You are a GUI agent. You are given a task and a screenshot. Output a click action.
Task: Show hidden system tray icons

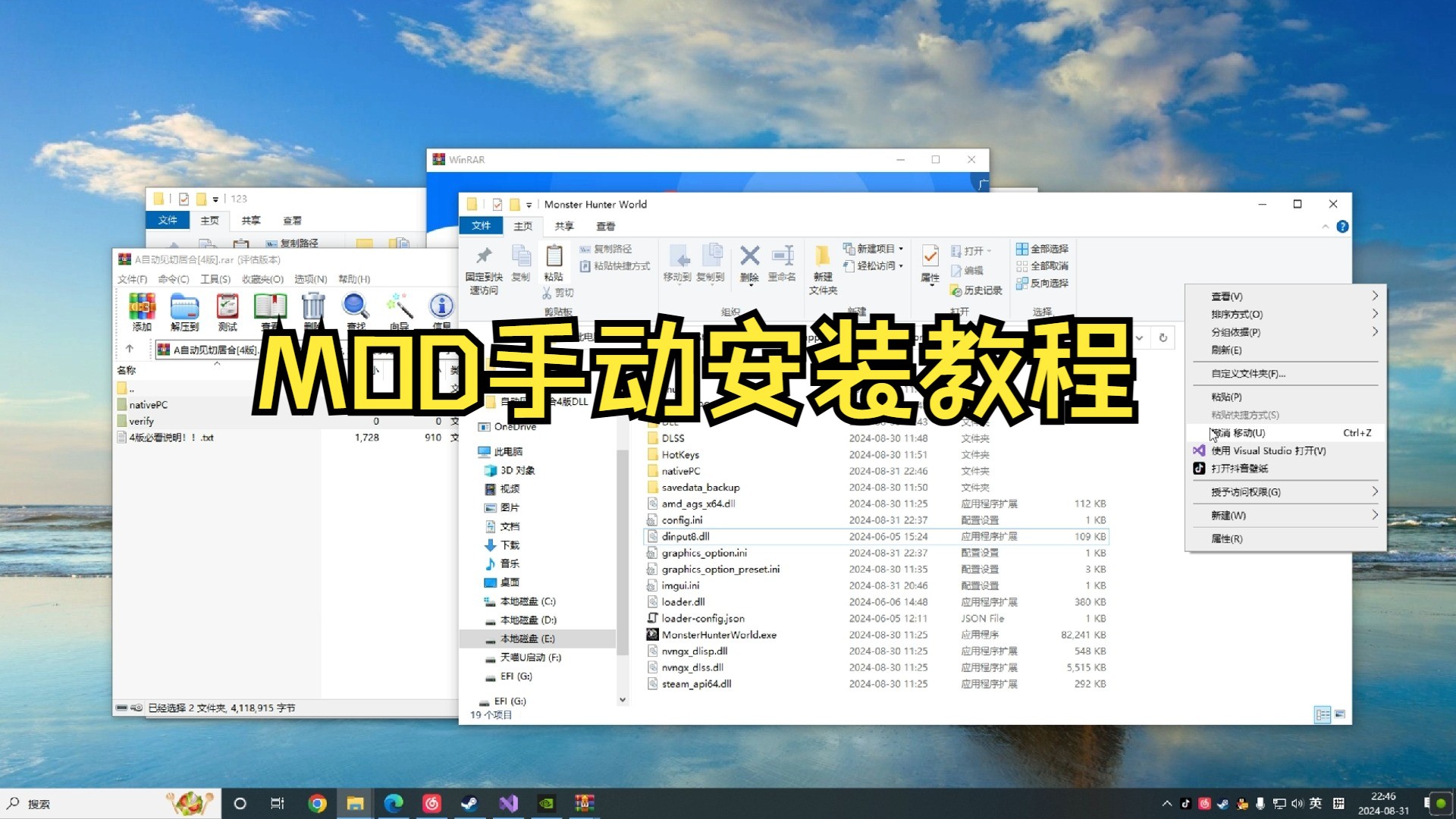[1166, 804]
